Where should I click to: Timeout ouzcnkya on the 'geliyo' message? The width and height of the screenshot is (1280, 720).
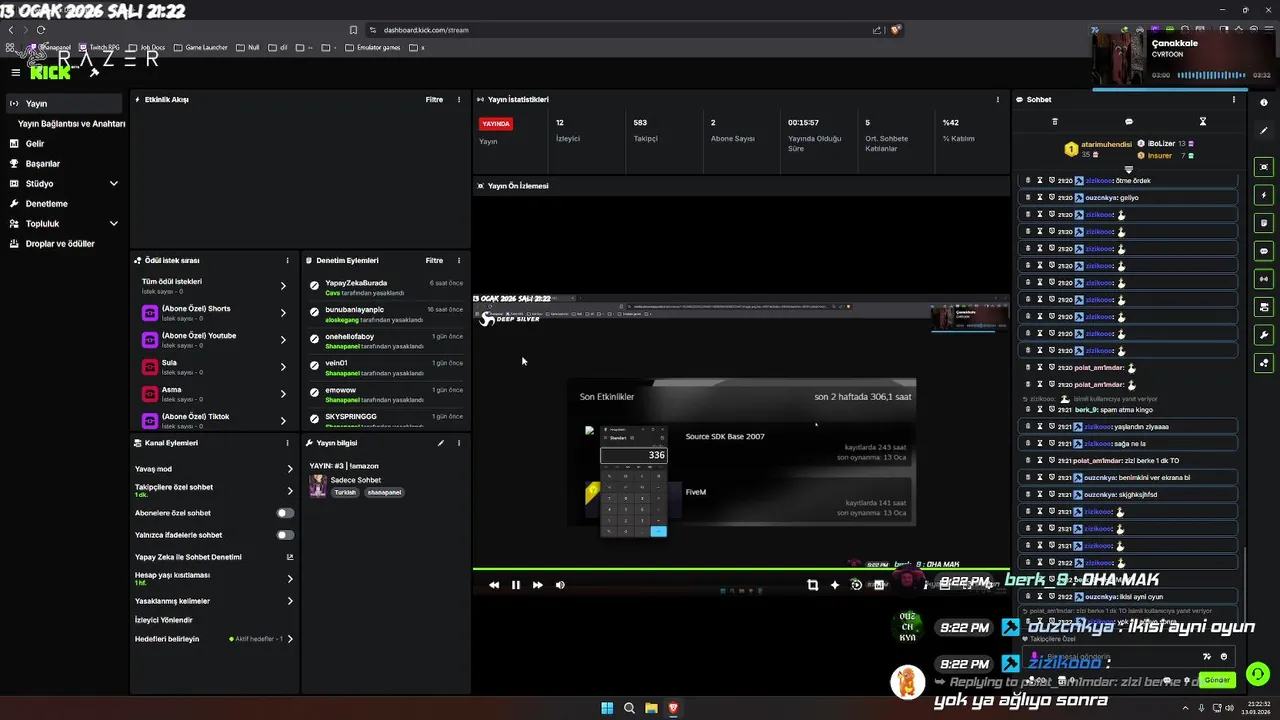point(1040,198)
